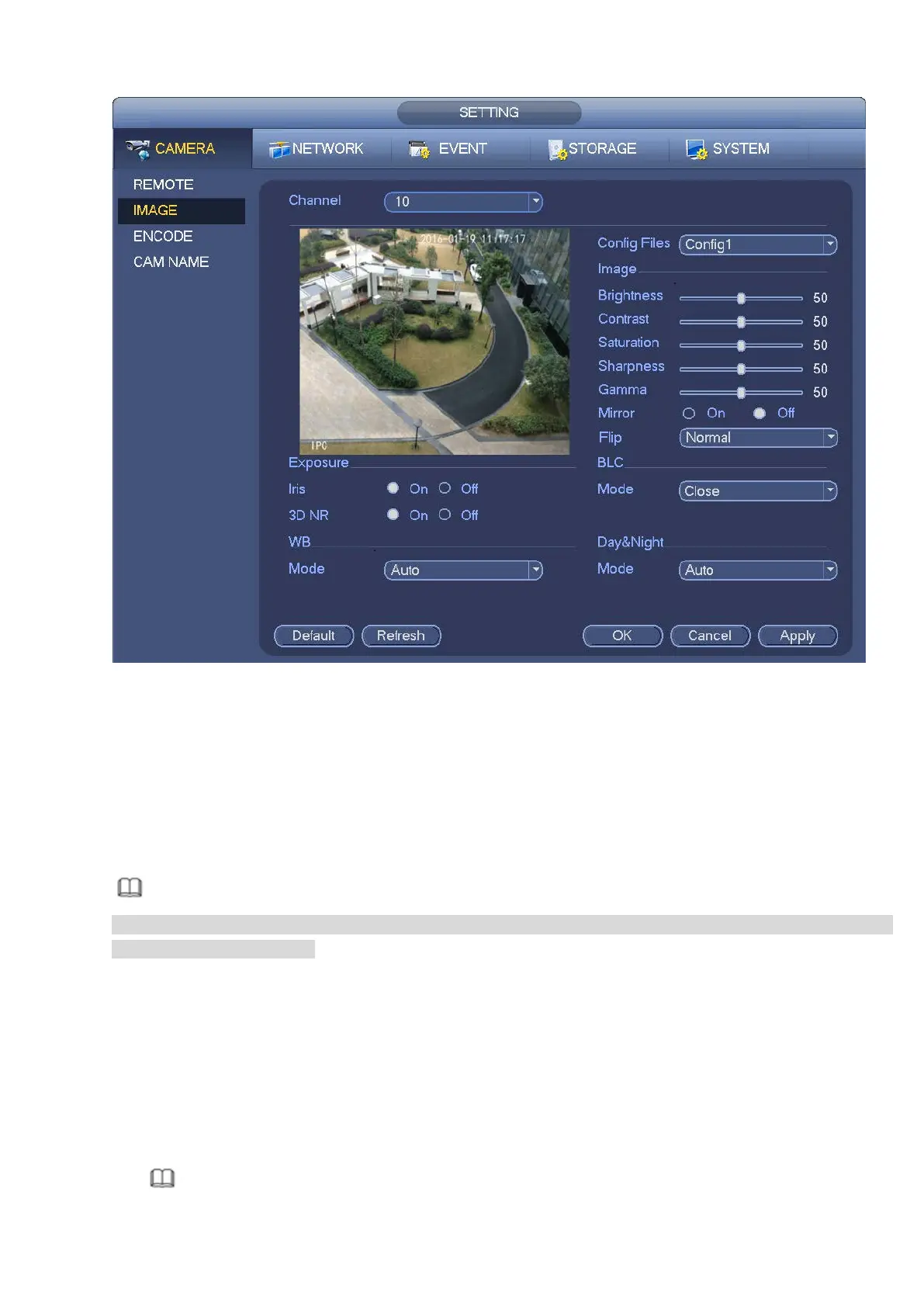Image resolution: width=924 pixels, height=1307 pixels.
Task: Switch to the STORAGE tab
Action: pos(600,148)
